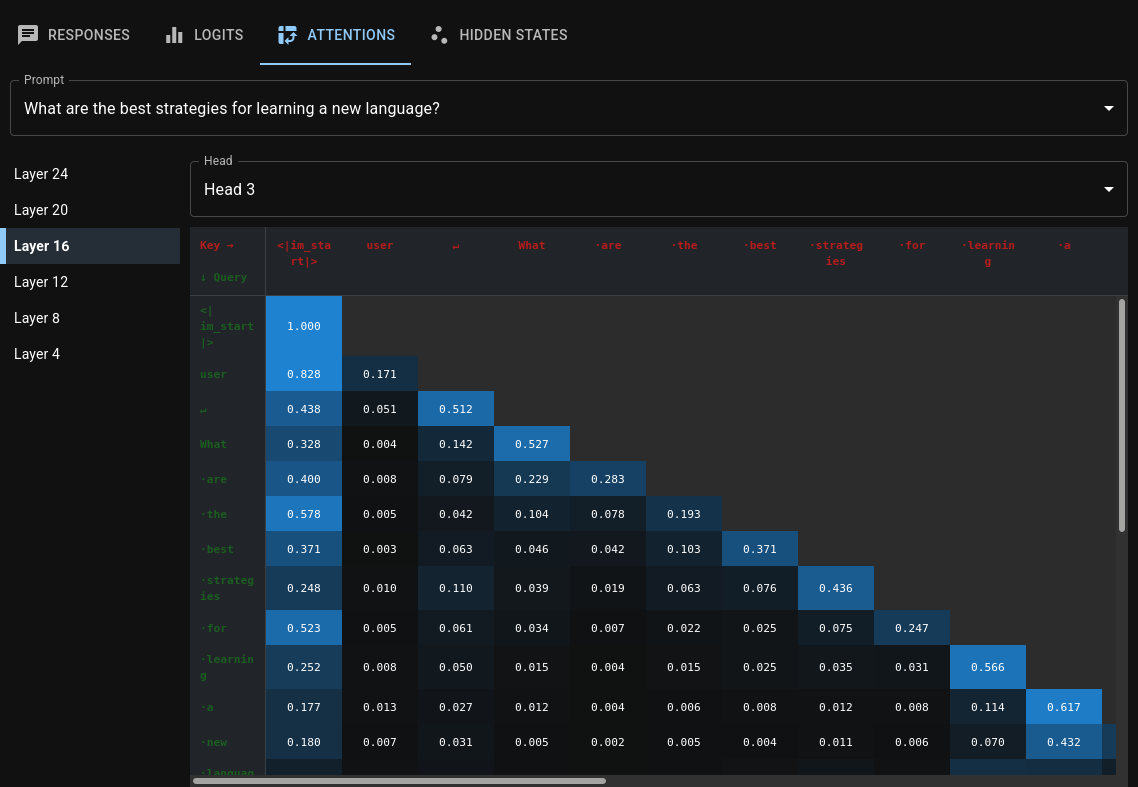Click the 0.436 cell in ·strategies row
This screenshot has width=1138, height=787.
[836, 588]
